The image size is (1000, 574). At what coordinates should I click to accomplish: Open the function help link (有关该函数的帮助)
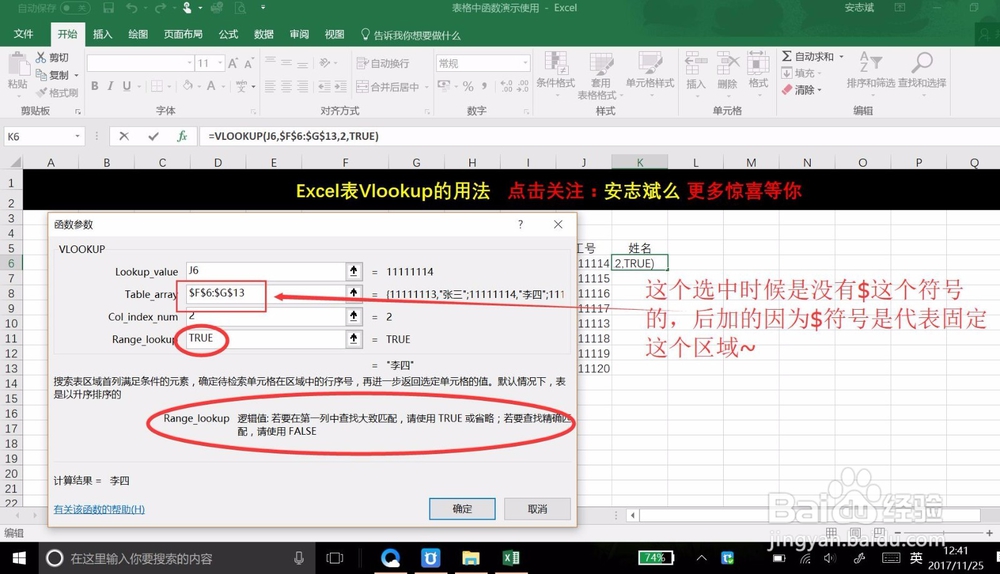[99, 509]
